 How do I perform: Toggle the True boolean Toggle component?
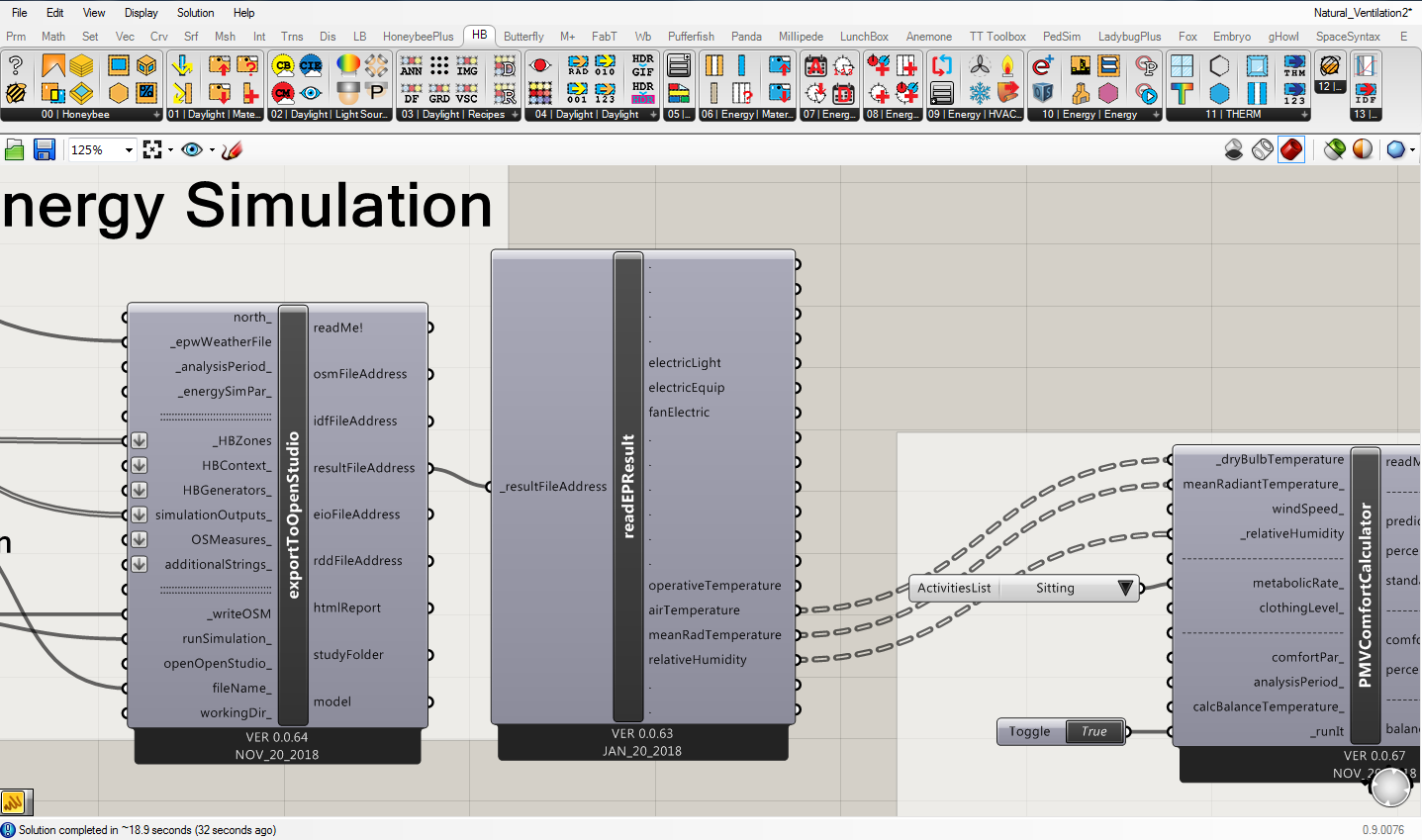tap(1094, 732)
